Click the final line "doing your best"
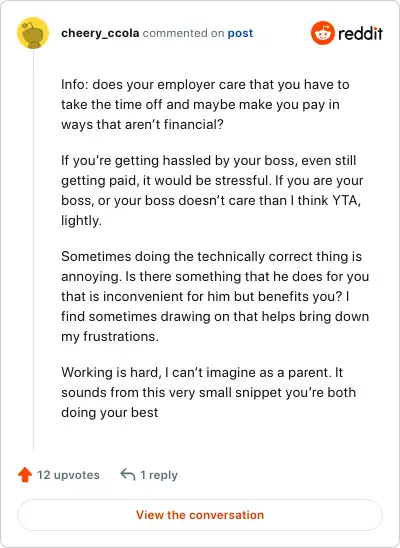This screenshot has width=400, height=548. (110, 413)
